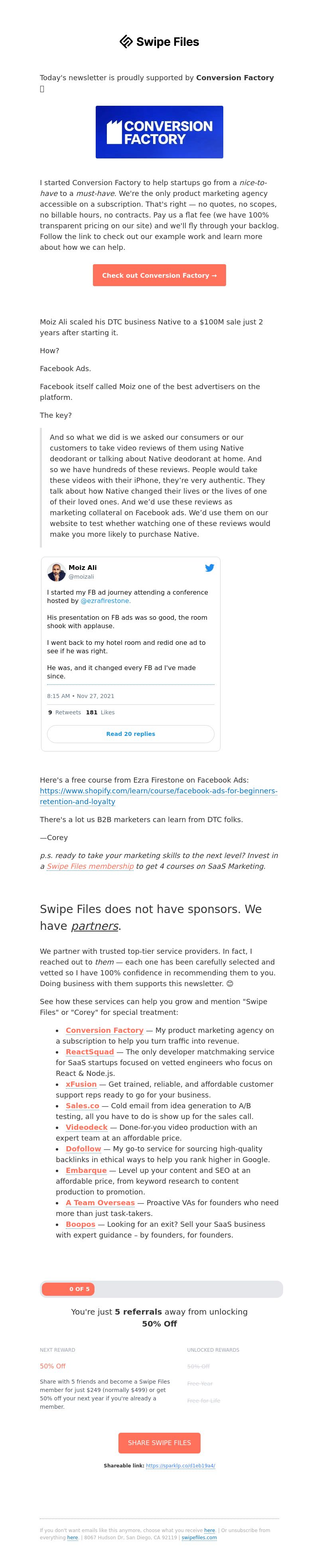Open the Conversion Factory banner image
This screenshot has height=1568, width=319.
[159, 132]
